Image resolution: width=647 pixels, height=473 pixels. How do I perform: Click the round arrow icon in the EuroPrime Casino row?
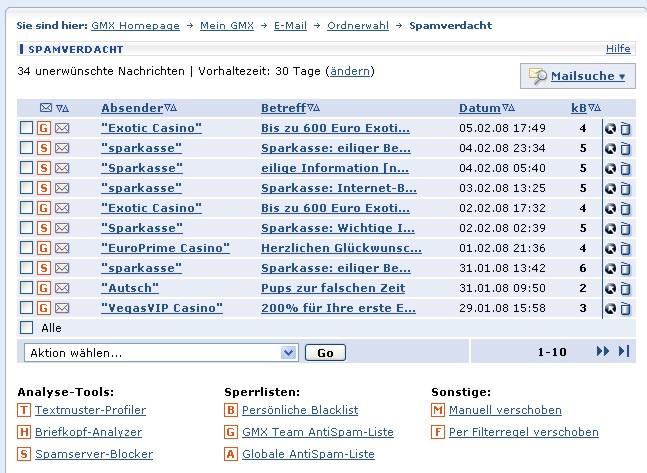(x=610, y=248)
